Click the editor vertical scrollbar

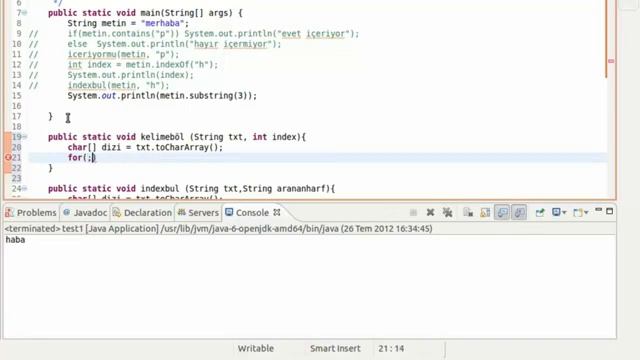[607, 39]
